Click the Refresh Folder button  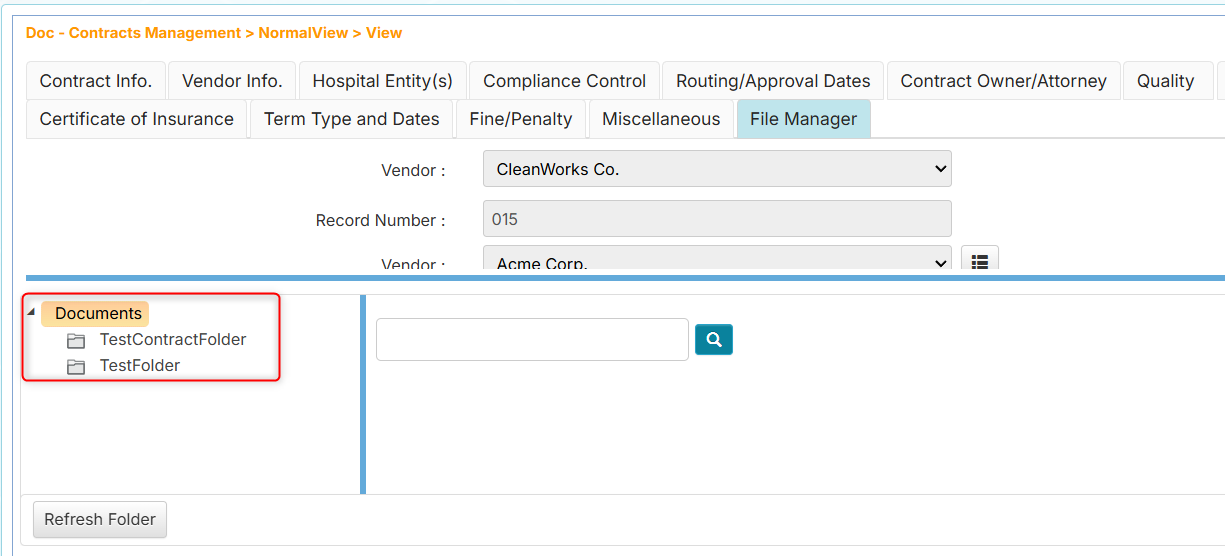click(x=100, y=519)
